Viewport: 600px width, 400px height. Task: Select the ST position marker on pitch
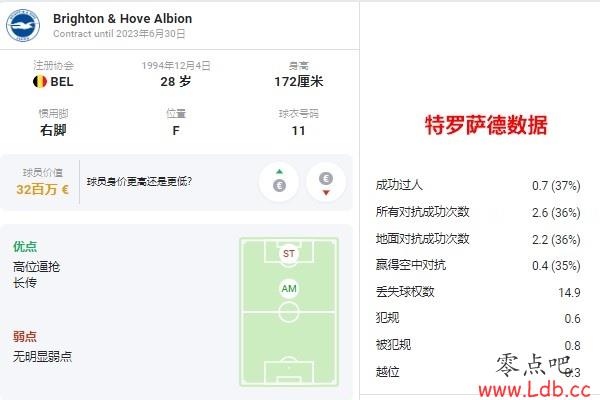click(289, 253)
